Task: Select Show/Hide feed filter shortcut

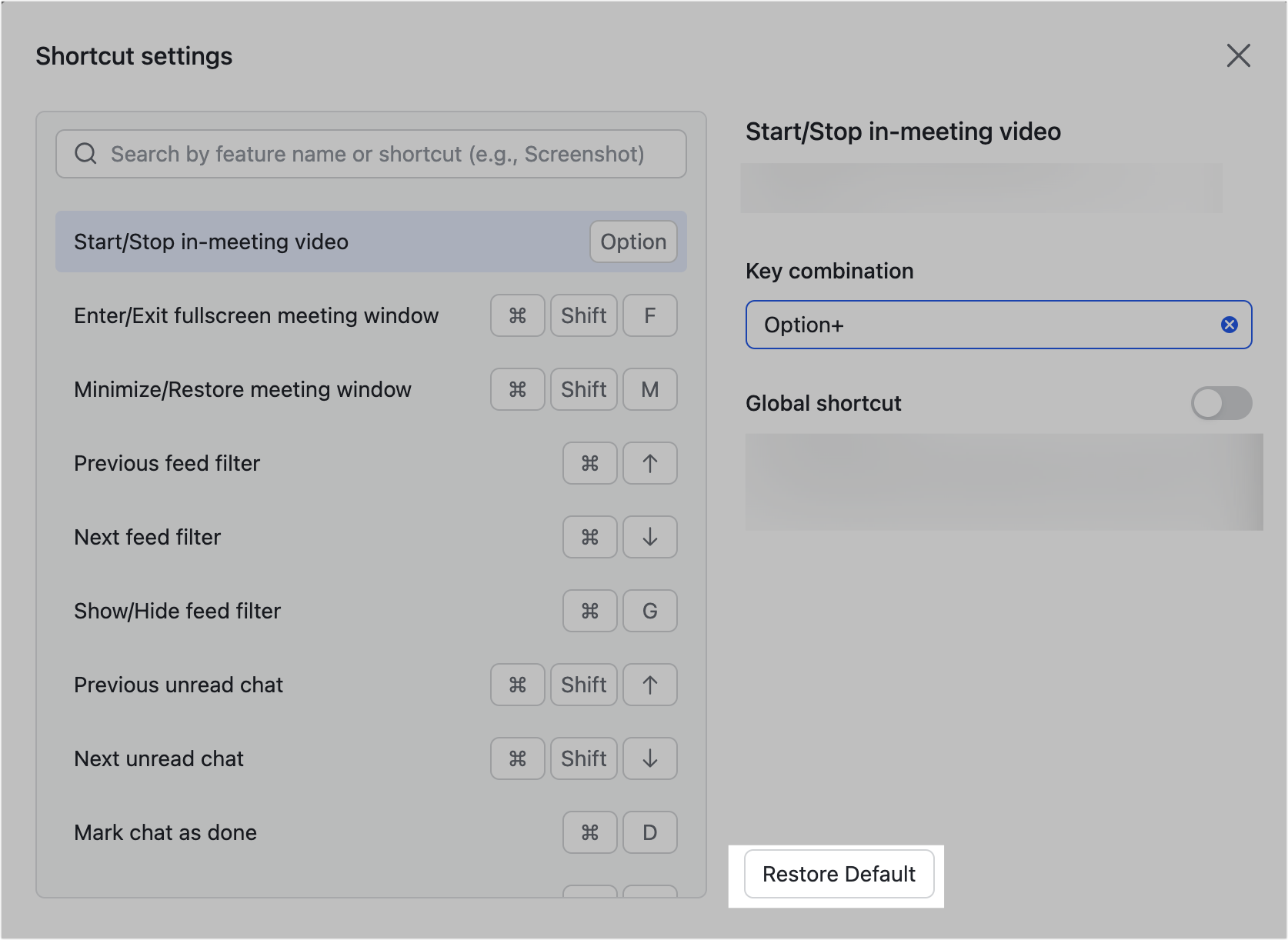Action: tap(371, 611)
